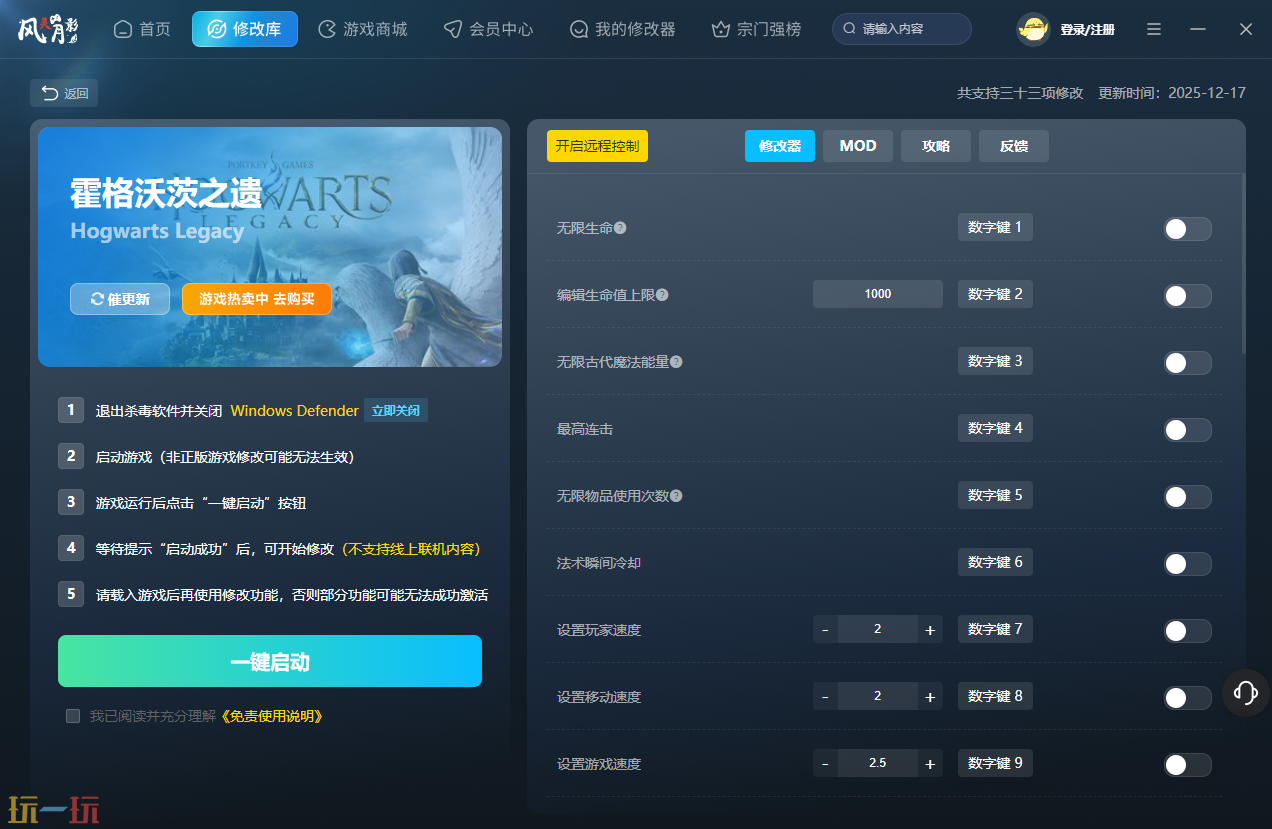Image resolution: width=1272 pixels, height=829 pixels.
Task: Click 设置游戏速度 value 2.5 field
Action: click(x=878, y=763)
